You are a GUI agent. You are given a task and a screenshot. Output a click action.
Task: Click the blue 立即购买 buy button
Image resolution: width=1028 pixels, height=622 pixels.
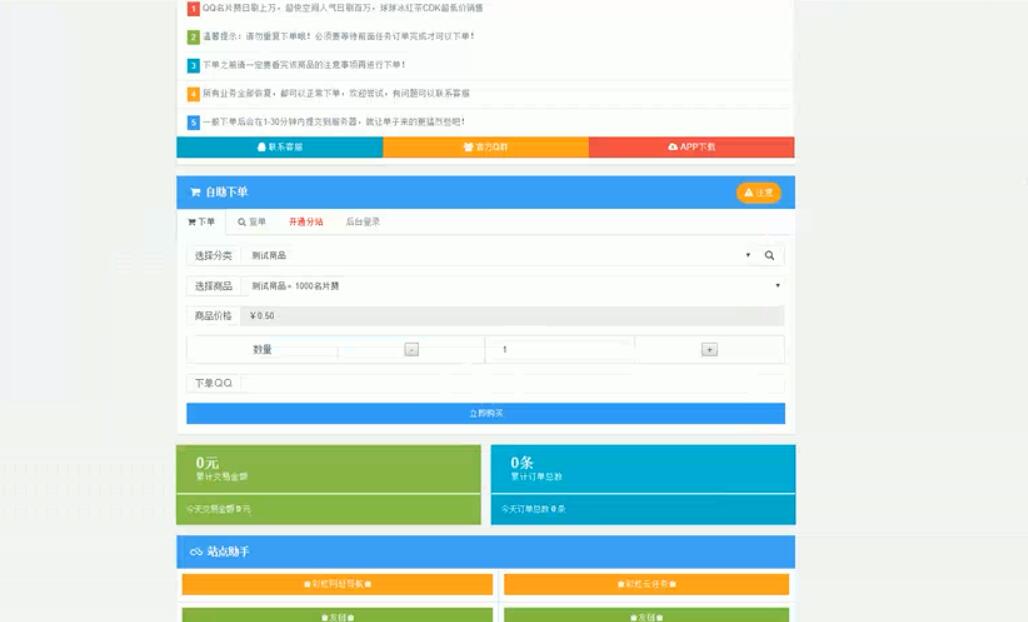pos(486,414)
